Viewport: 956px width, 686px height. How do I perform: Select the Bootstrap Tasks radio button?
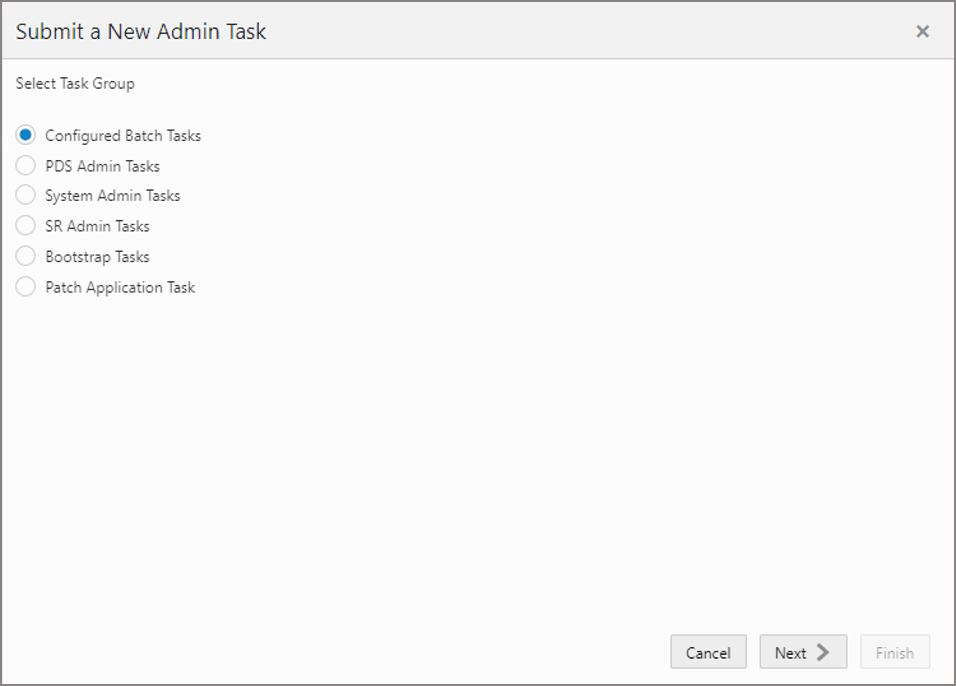pyautogui.click(x=25, y=256)
